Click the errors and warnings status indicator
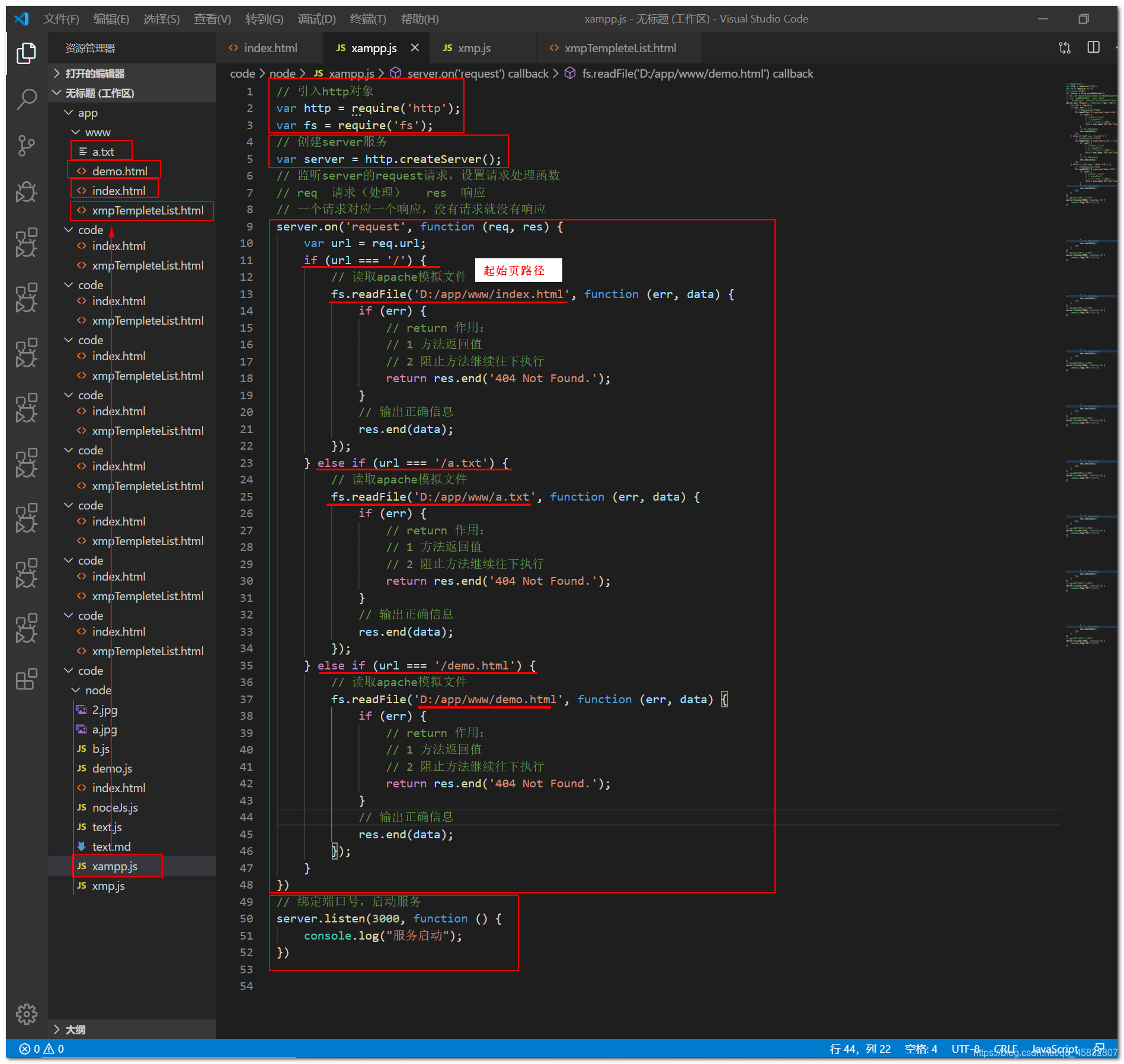This screenshot has height=1064, width=1124. coord(41,1049)
